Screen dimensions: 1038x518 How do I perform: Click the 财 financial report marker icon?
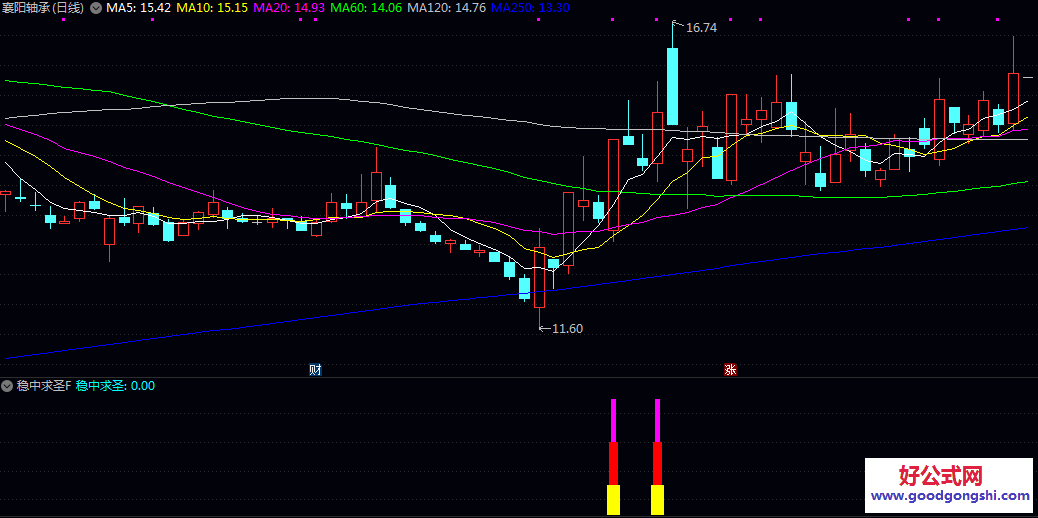tap(315, 370)
